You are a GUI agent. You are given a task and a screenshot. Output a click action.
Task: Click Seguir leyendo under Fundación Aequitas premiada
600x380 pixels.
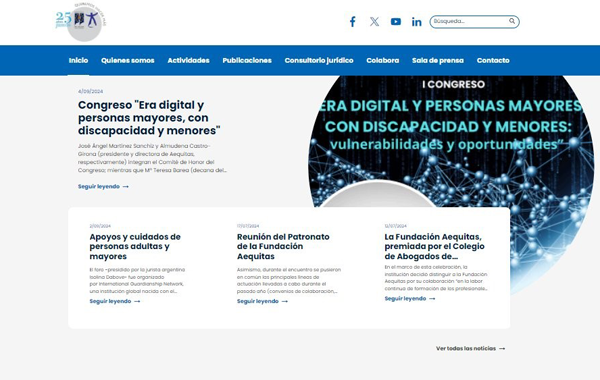click(x=410, y=298)
